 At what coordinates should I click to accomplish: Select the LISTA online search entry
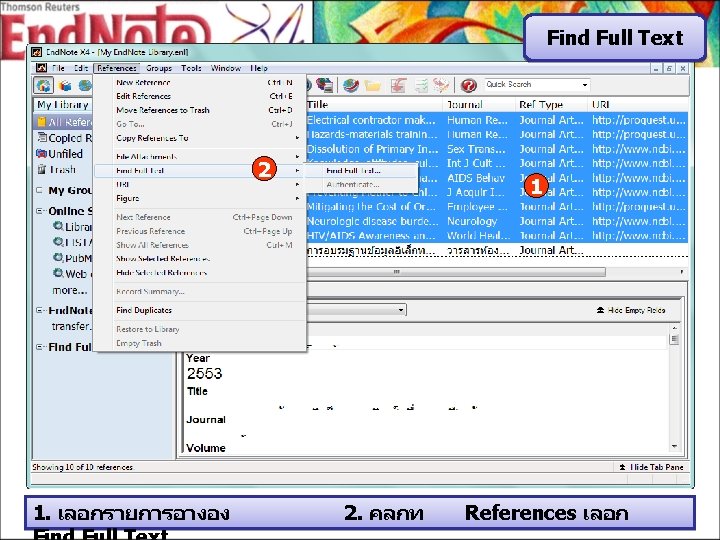(x=73, y=242)
